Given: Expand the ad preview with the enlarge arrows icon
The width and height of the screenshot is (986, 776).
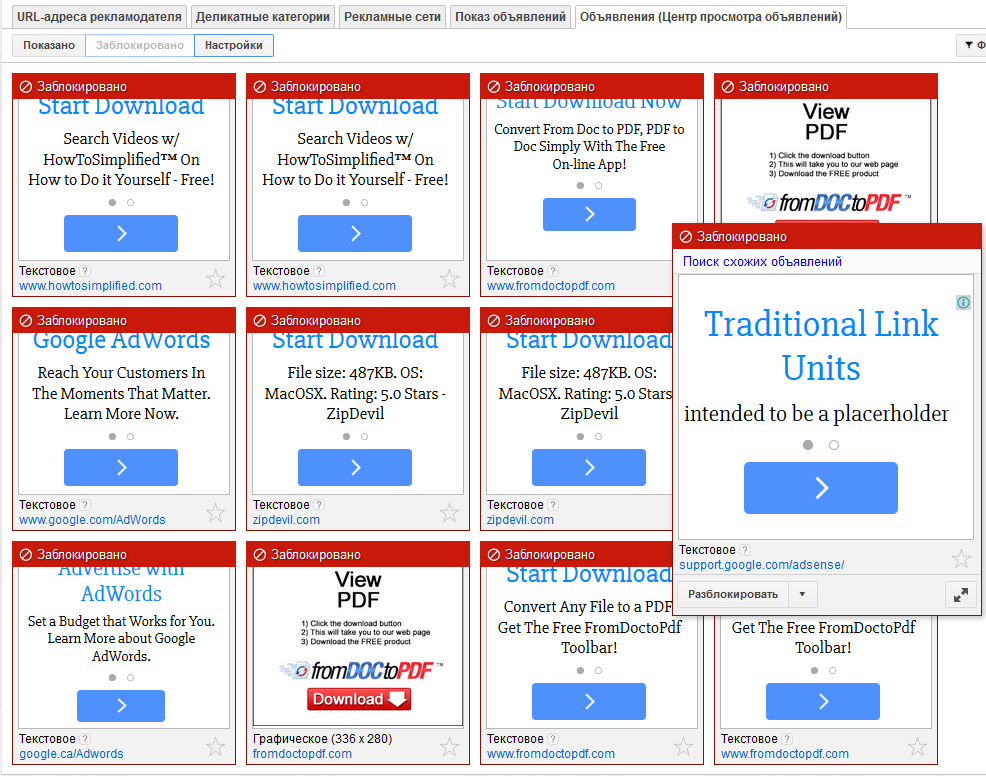Looking at the screenshot, I should [961, 594].
